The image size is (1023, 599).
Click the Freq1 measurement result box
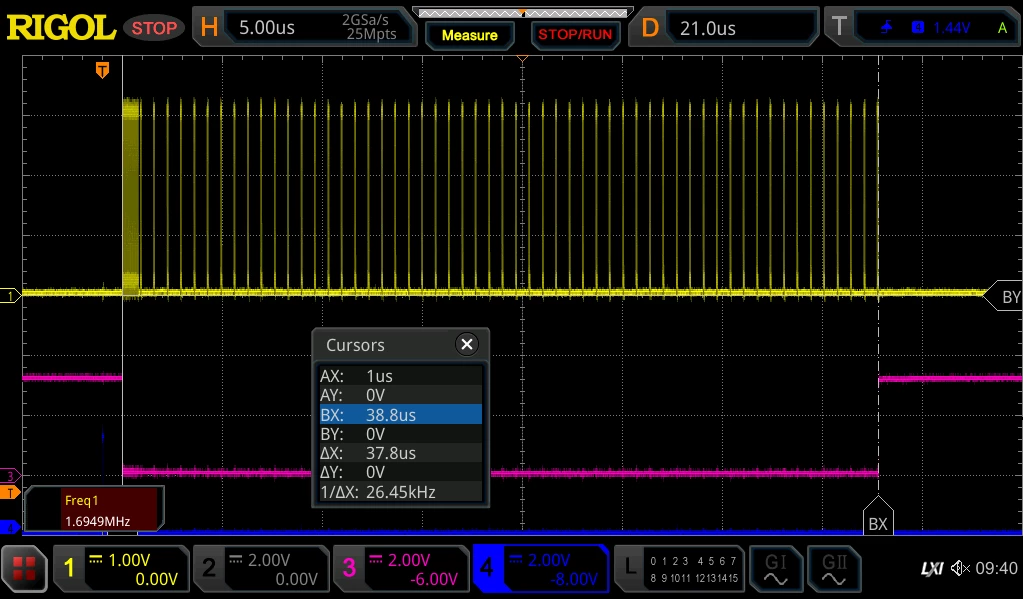pyautogui.click(x=95, y=510)
